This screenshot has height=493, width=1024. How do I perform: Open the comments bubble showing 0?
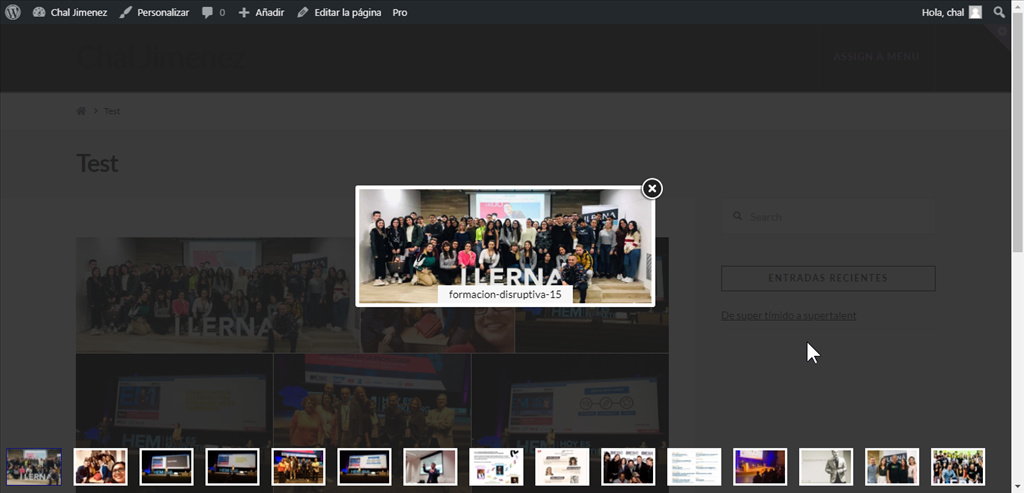(x=213, y=12)
